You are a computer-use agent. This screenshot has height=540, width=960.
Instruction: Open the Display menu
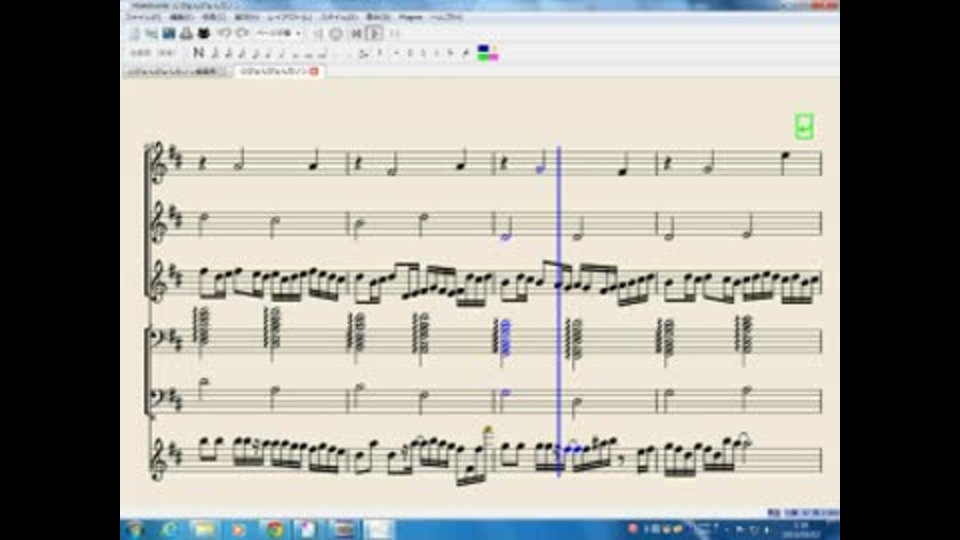pos(378,17)
